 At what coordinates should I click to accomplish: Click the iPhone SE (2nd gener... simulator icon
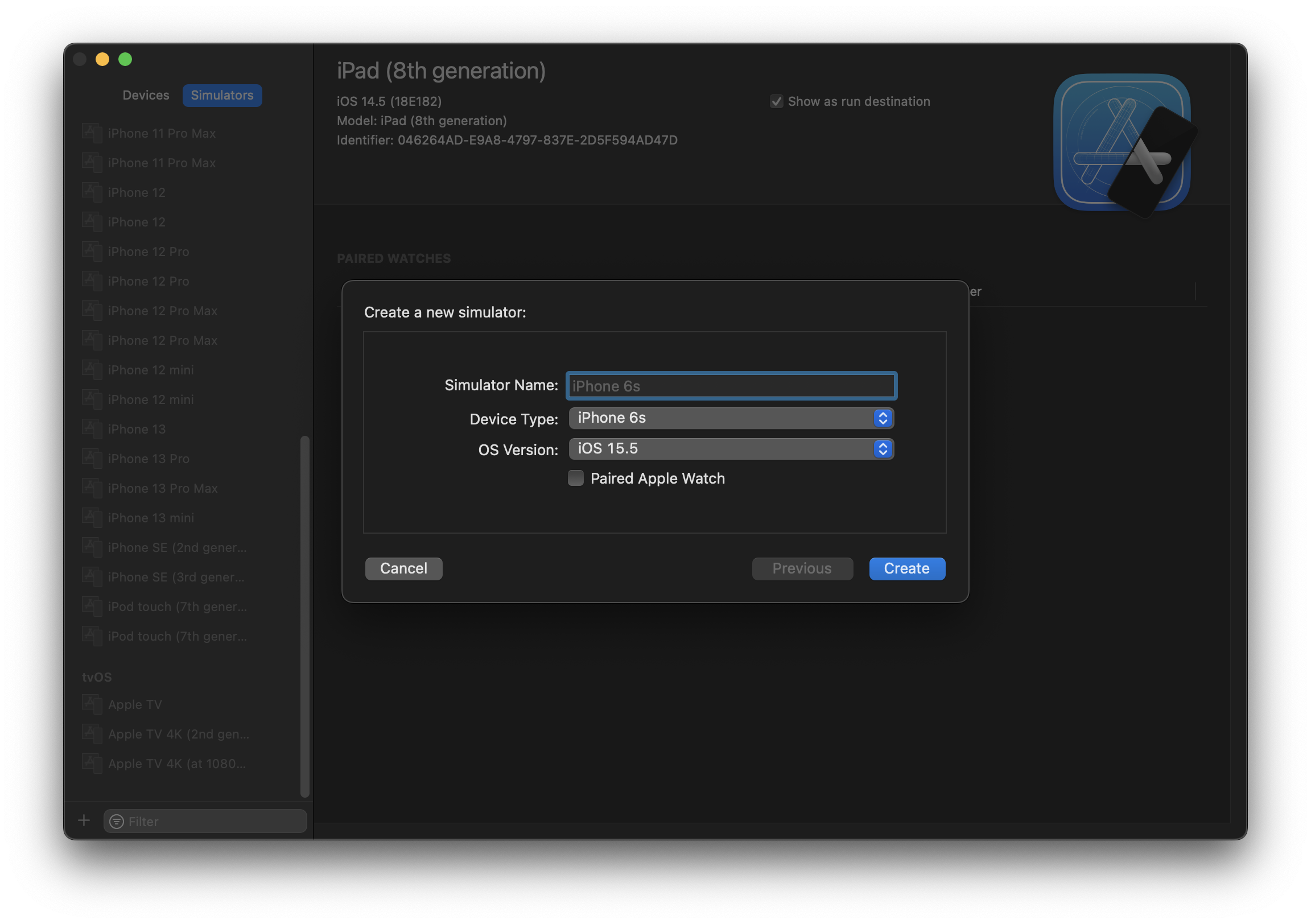[92, 547]
